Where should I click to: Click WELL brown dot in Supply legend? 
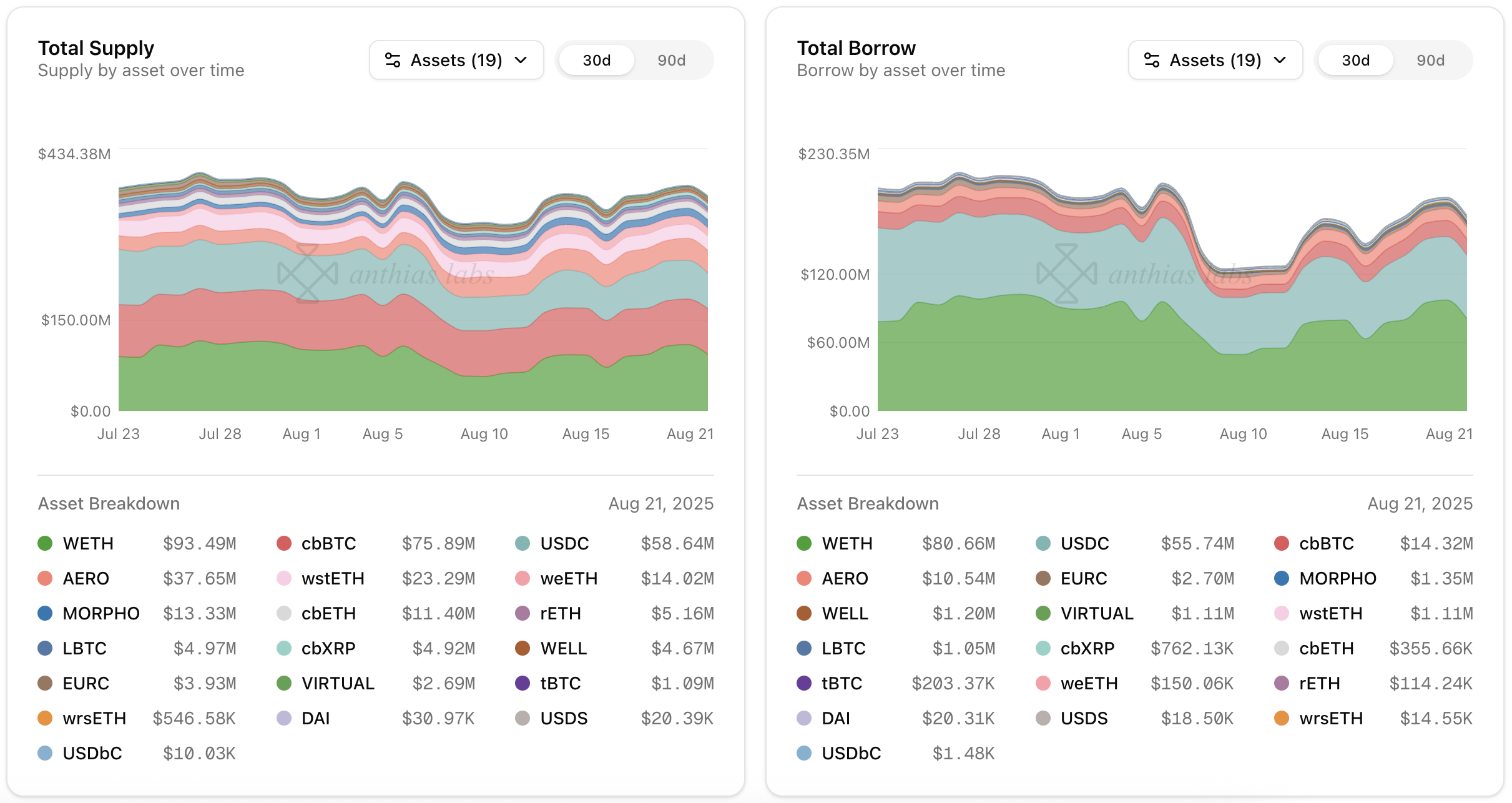[x=523, y=648]
